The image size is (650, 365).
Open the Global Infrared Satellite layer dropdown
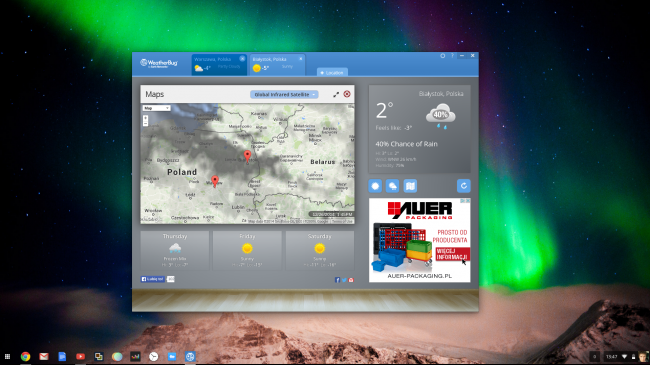point(284,95)
